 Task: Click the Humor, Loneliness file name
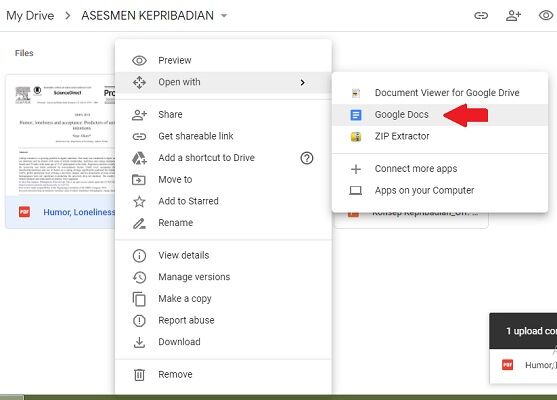click(79, 212)
